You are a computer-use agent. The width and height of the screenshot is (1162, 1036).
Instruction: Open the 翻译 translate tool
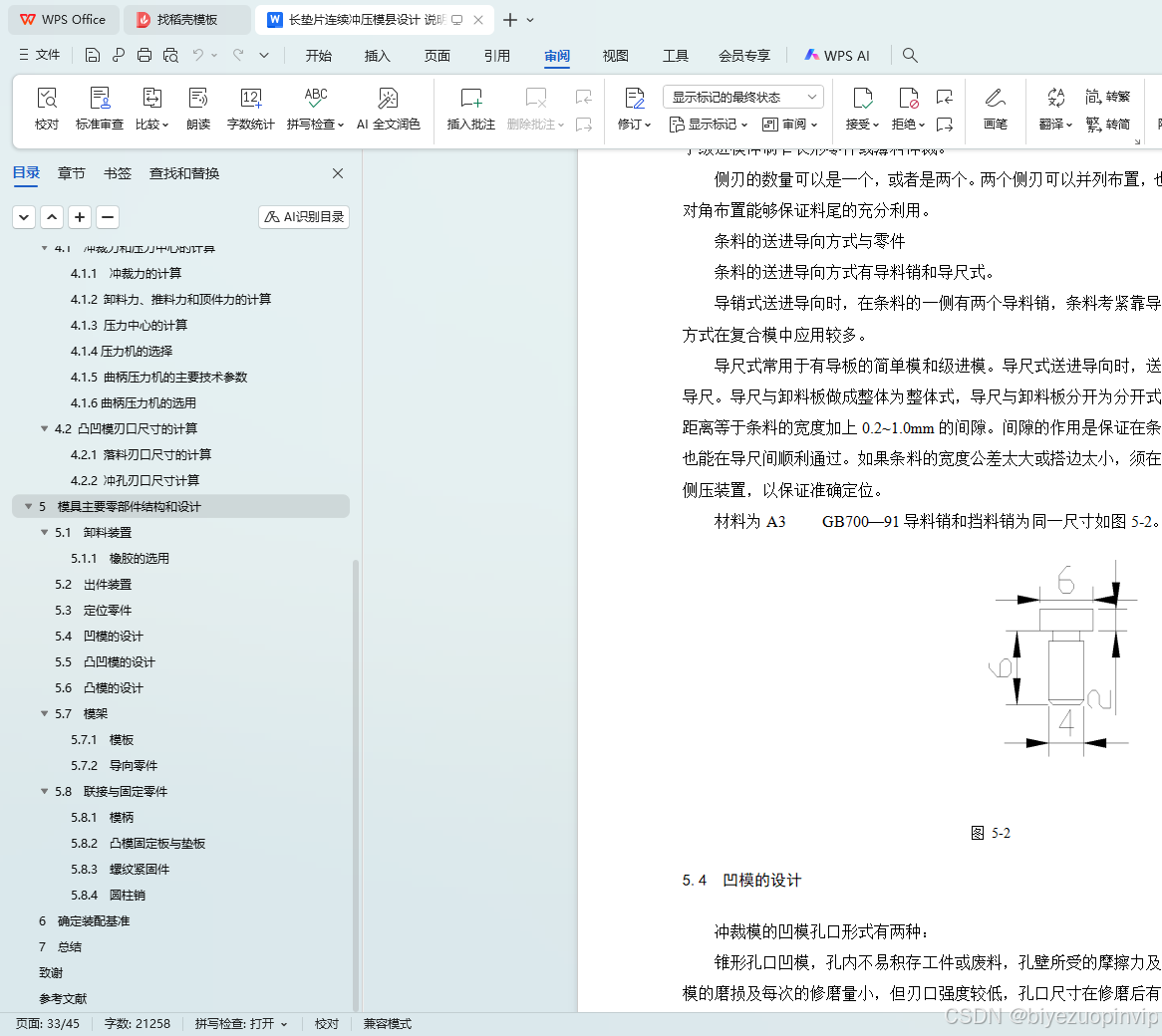pyautogui.click(x=1056, y=109)
